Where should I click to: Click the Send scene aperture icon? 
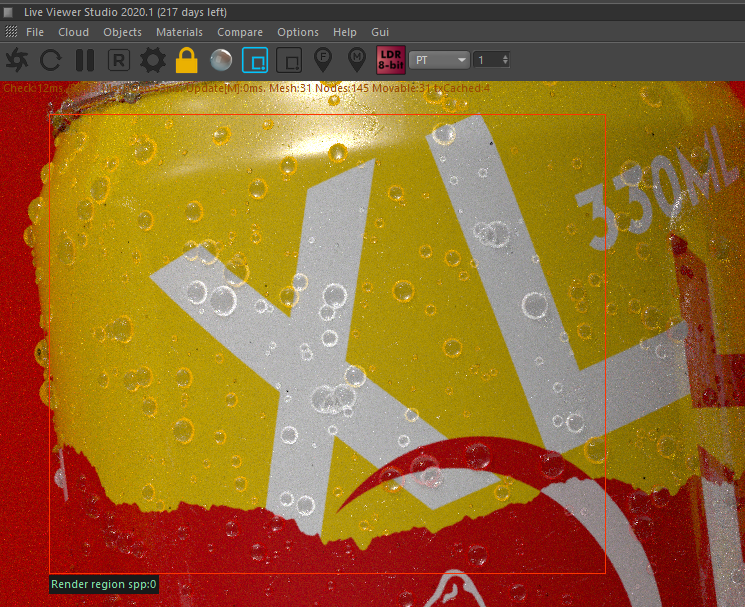point(17,60)
